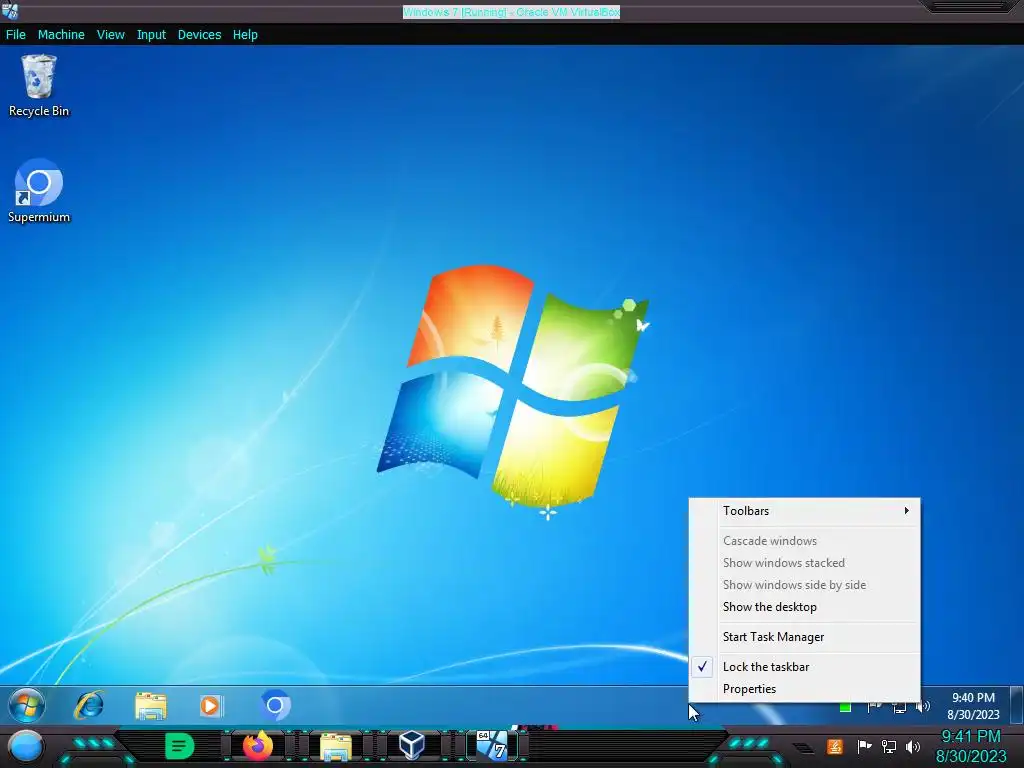Open File Explorer on the host taskbar

click(x=336, y=747)
